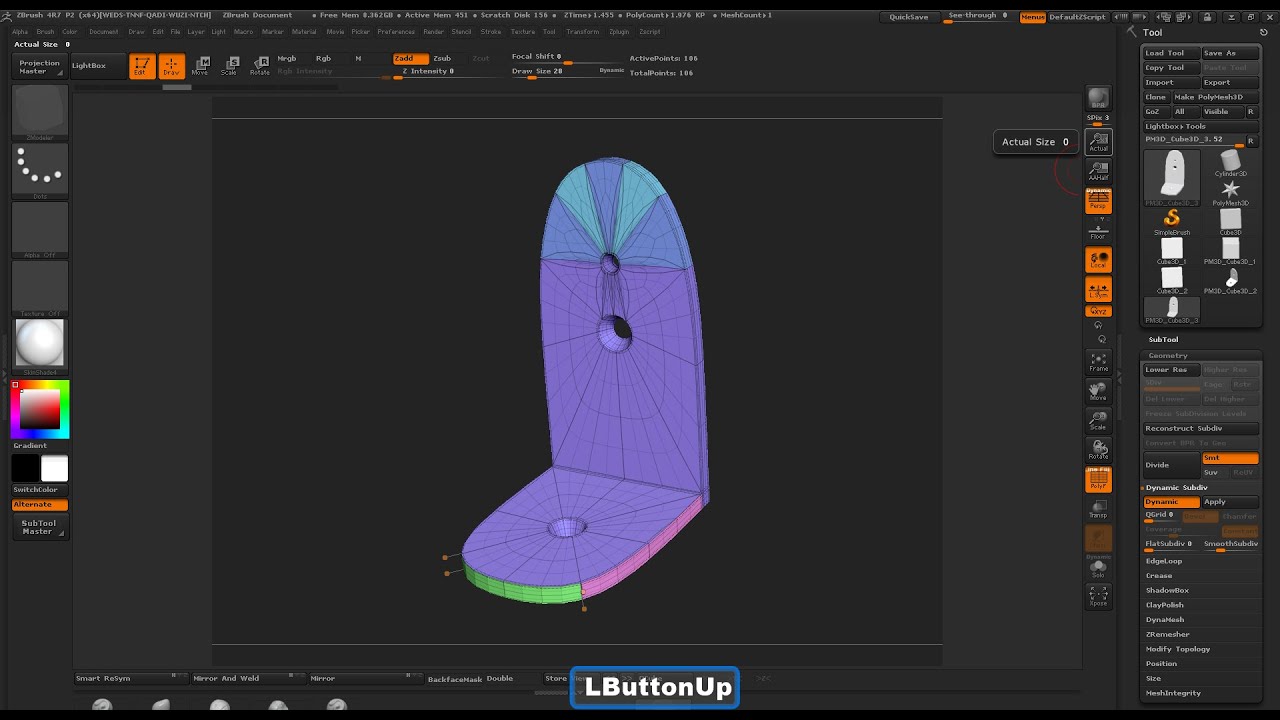
Task: Select the SimpleBrush tool thumbnail
Action: click(x=1171, y=222)
